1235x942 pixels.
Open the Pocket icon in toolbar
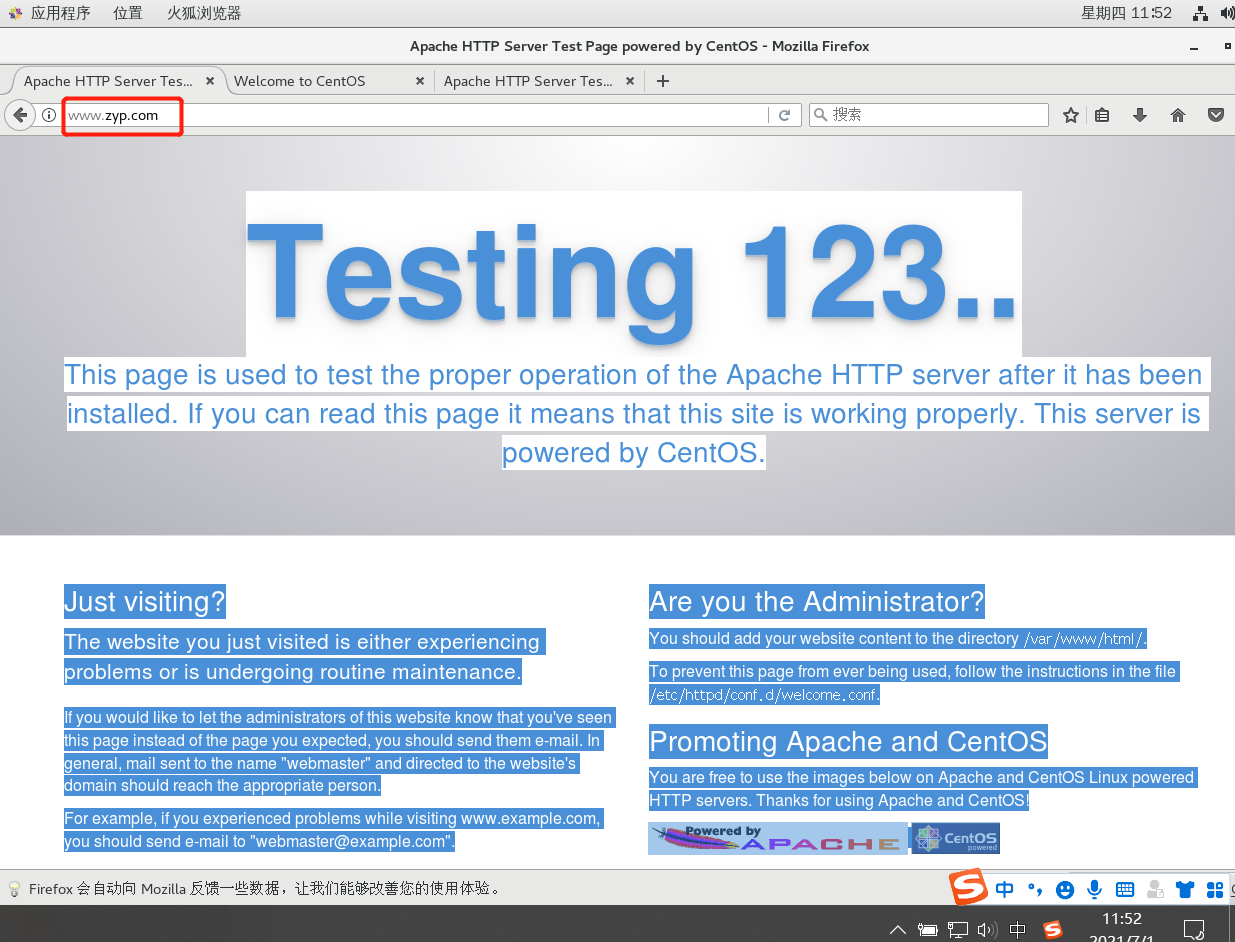click(1216, 115)
